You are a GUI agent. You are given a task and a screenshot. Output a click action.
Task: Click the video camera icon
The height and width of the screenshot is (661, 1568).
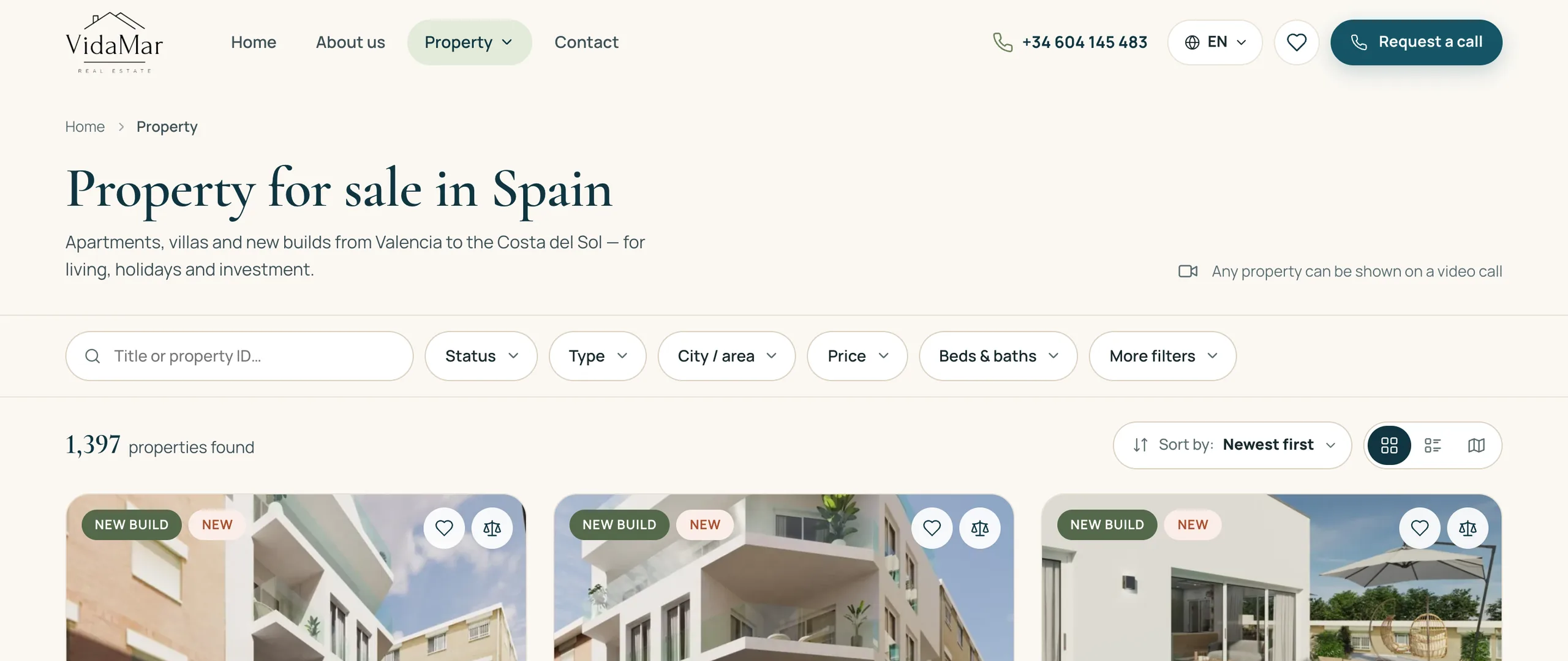click(x=1188, y=271)
